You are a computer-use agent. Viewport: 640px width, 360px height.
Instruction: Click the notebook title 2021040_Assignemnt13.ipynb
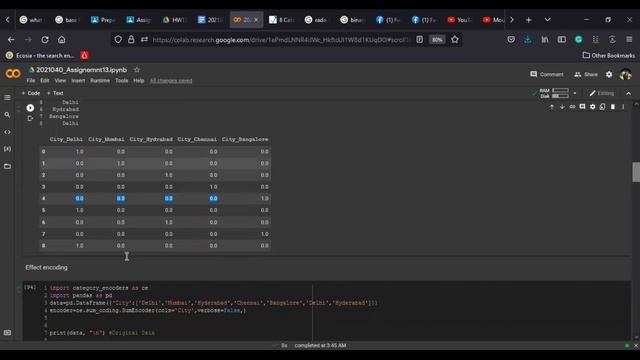click(81, 70)
